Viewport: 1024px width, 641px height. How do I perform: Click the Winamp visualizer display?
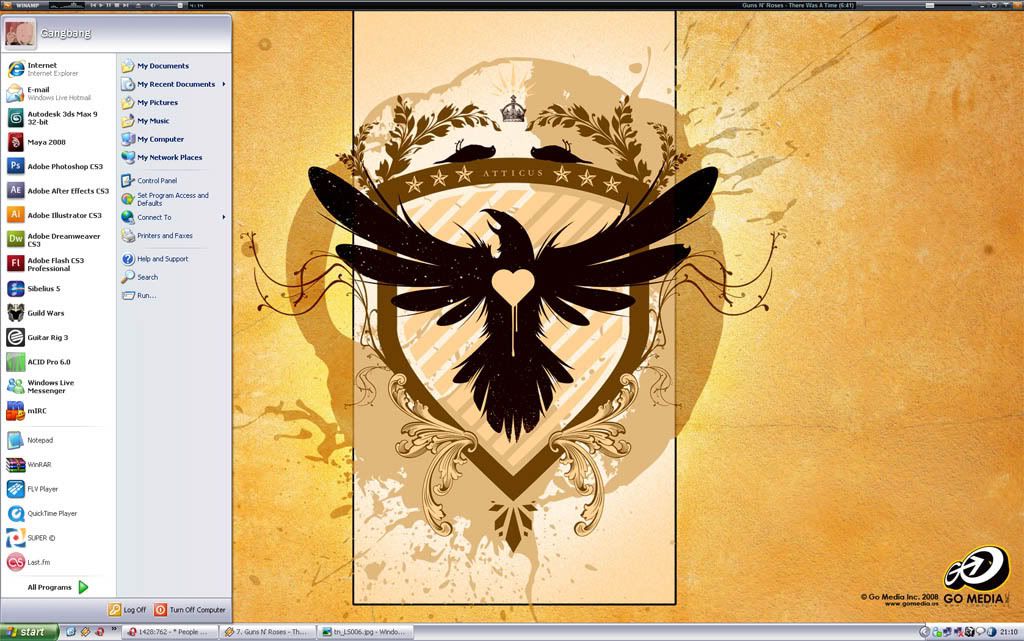pos(67,5)
